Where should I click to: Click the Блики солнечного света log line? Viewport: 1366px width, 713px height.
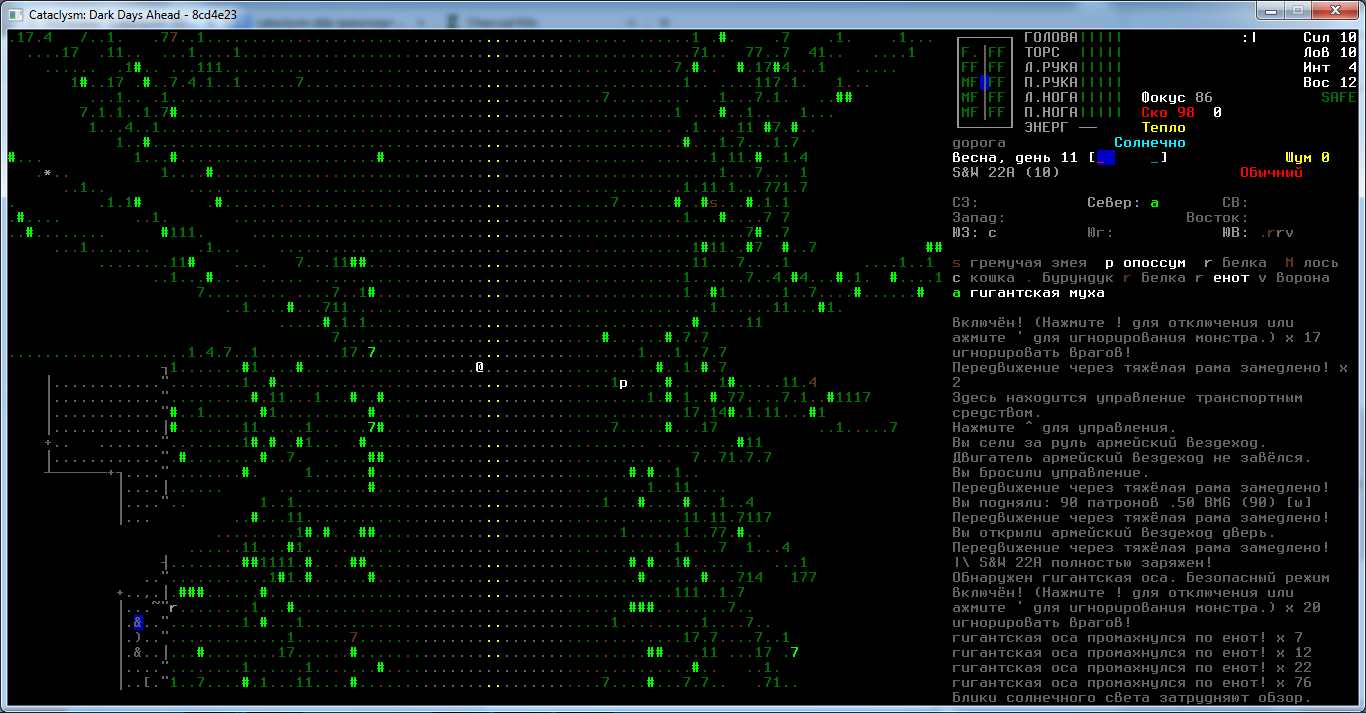click(x=1132, y=697)
